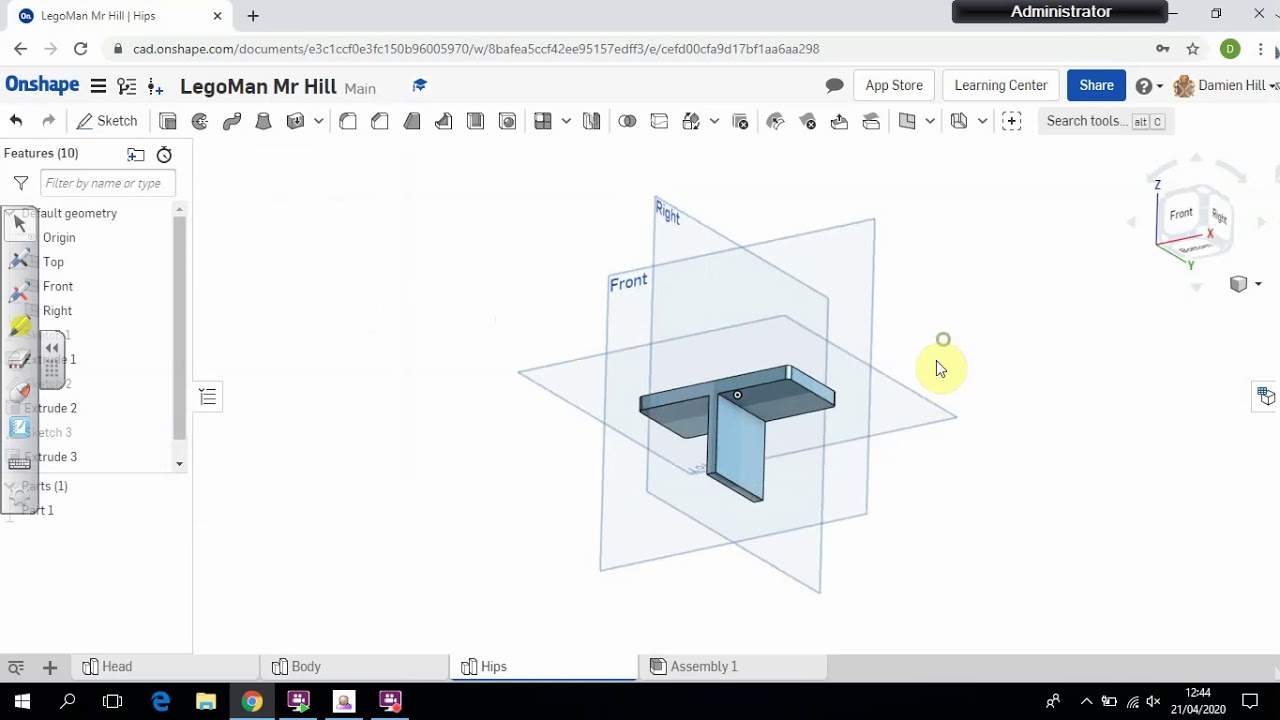1280x720 pixels.
Task: Click the blue Share button
Action: (1096, 85)
